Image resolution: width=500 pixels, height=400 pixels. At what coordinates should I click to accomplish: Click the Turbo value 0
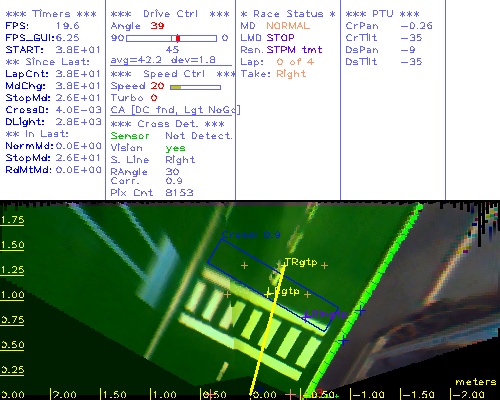pos(154,98)
